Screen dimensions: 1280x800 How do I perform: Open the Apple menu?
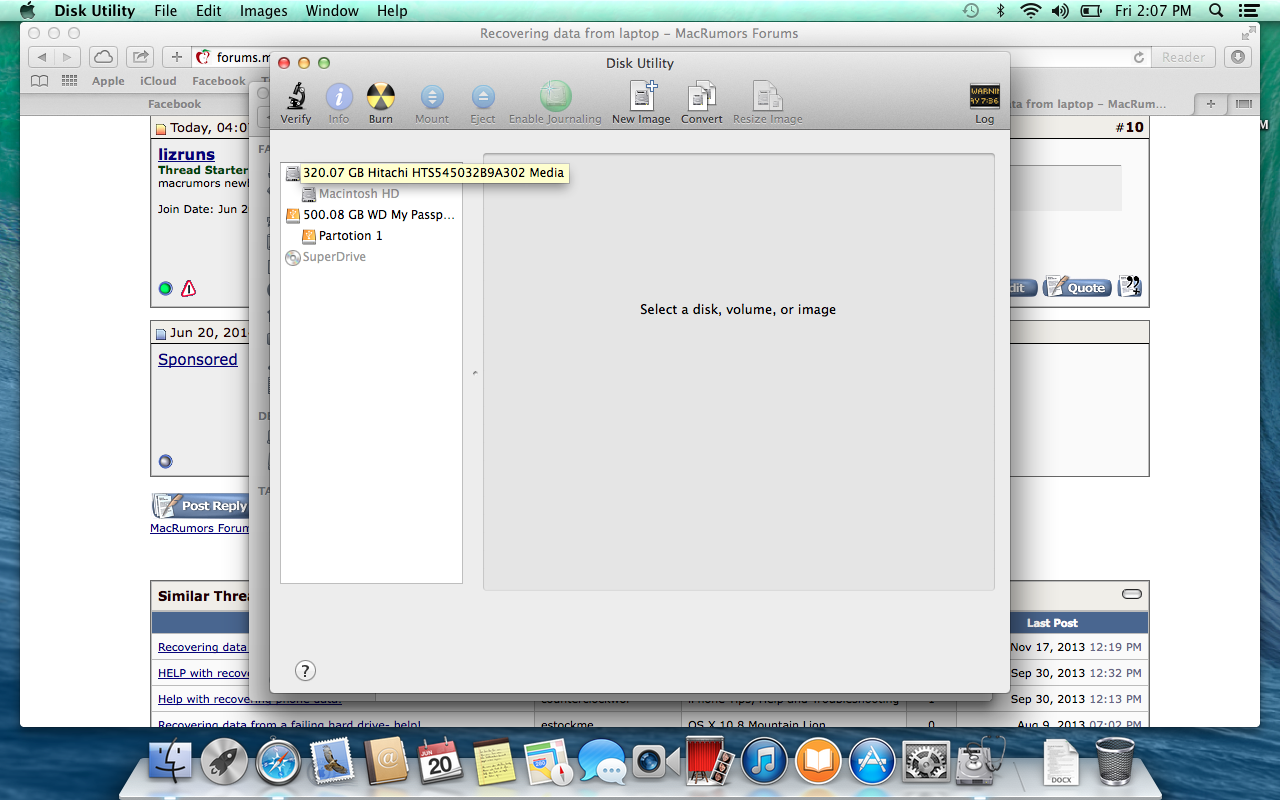(x=27, y=11)
